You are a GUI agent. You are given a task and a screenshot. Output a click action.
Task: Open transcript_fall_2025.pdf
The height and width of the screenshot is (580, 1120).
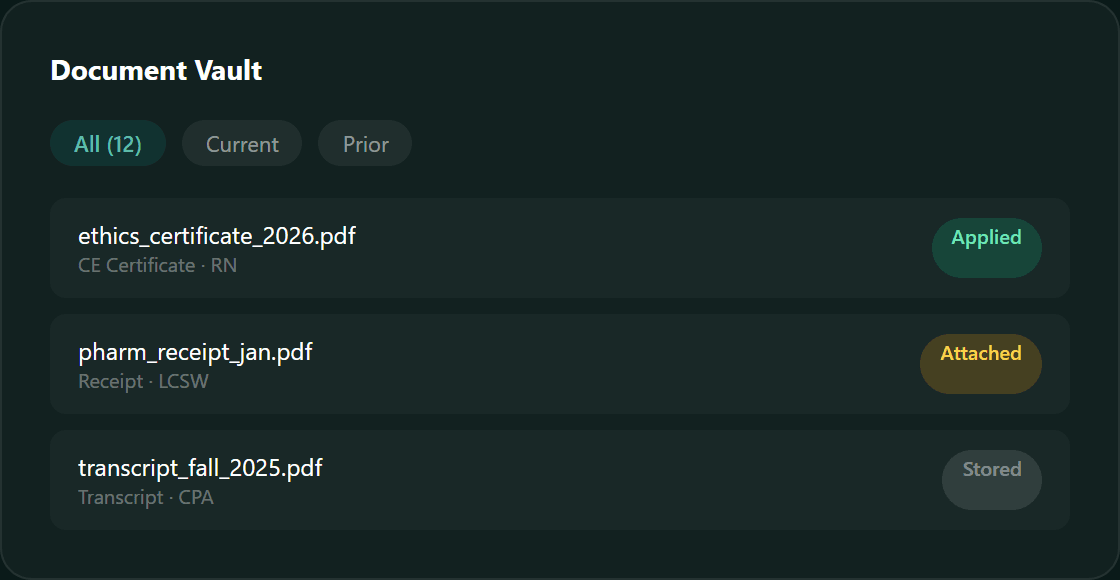pos(200,467)
